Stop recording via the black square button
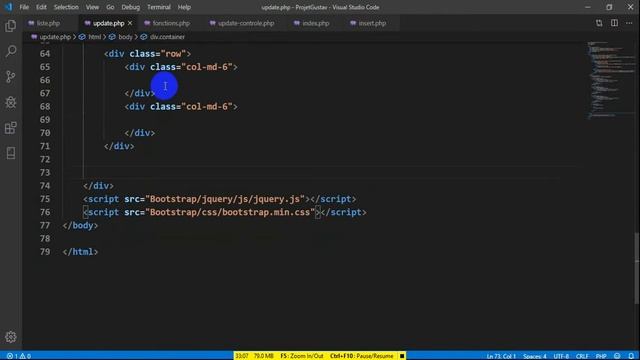Image resolution: width=640 pixels, height=360 pixels. coord(402,356)
